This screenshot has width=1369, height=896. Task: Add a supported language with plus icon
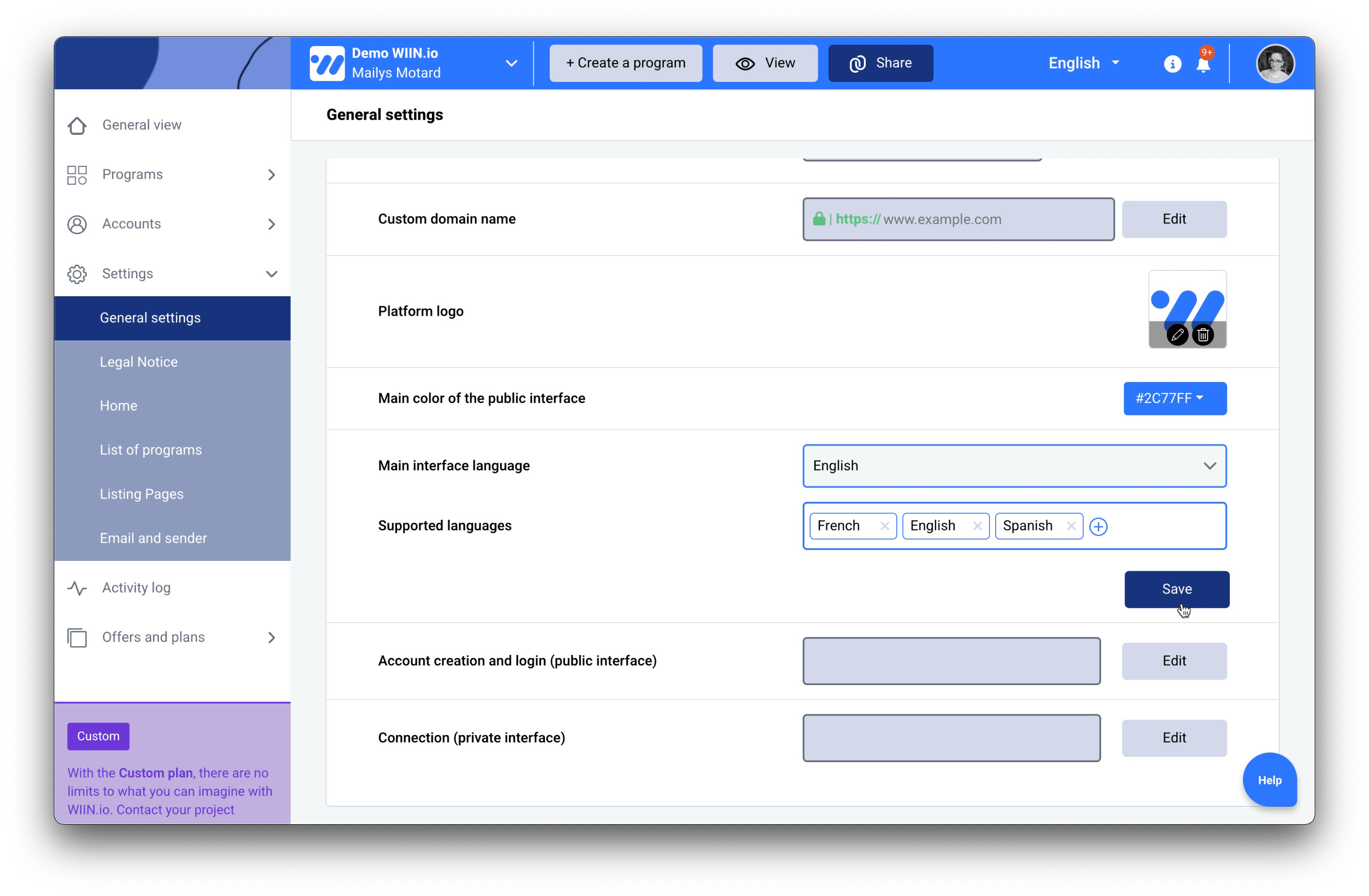point(1098,527)
